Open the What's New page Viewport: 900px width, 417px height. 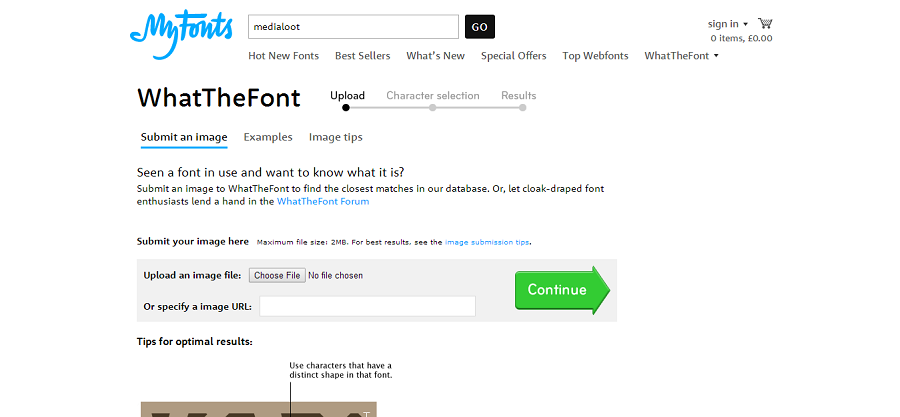(436, 56)
